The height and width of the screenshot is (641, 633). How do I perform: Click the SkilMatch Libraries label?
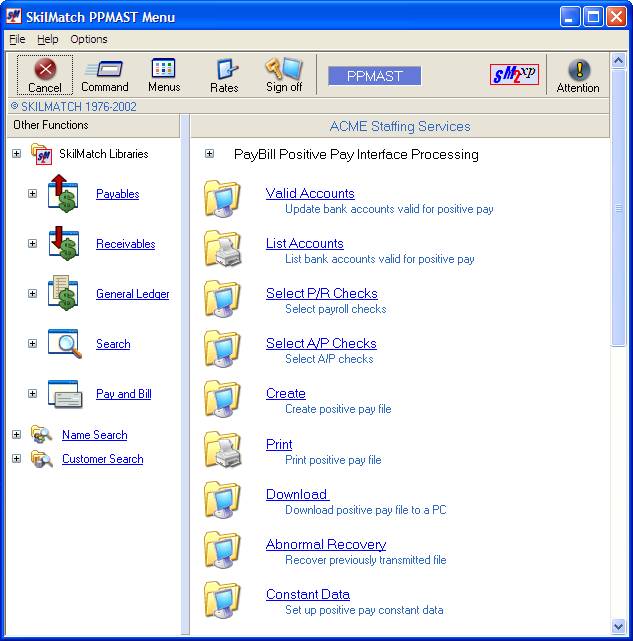tap(104, 154)
